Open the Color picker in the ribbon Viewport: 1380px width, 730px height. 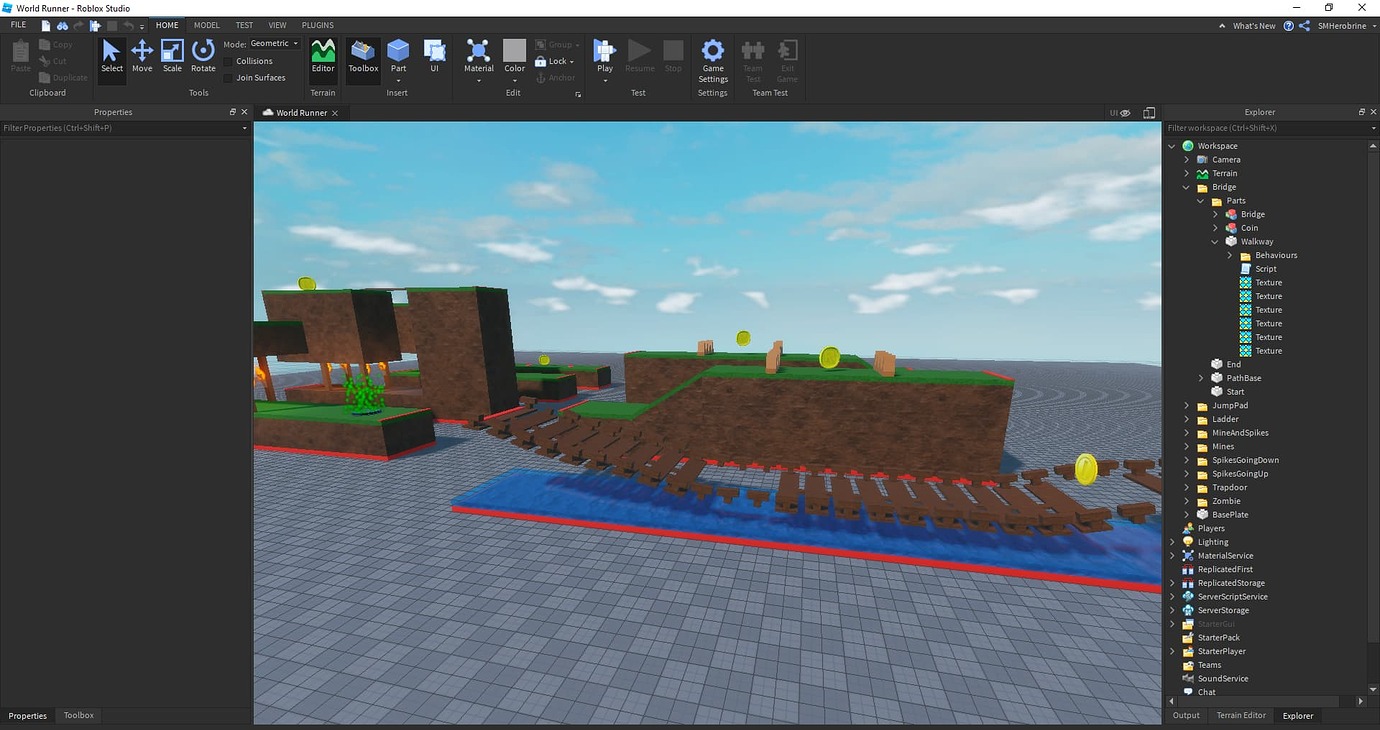tap(514, 55)
